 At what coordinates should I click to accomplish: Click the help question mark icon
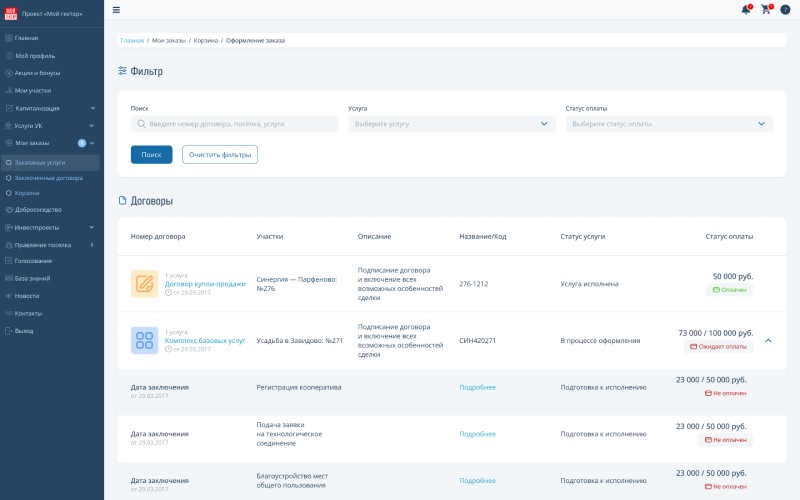pos(785,10)
